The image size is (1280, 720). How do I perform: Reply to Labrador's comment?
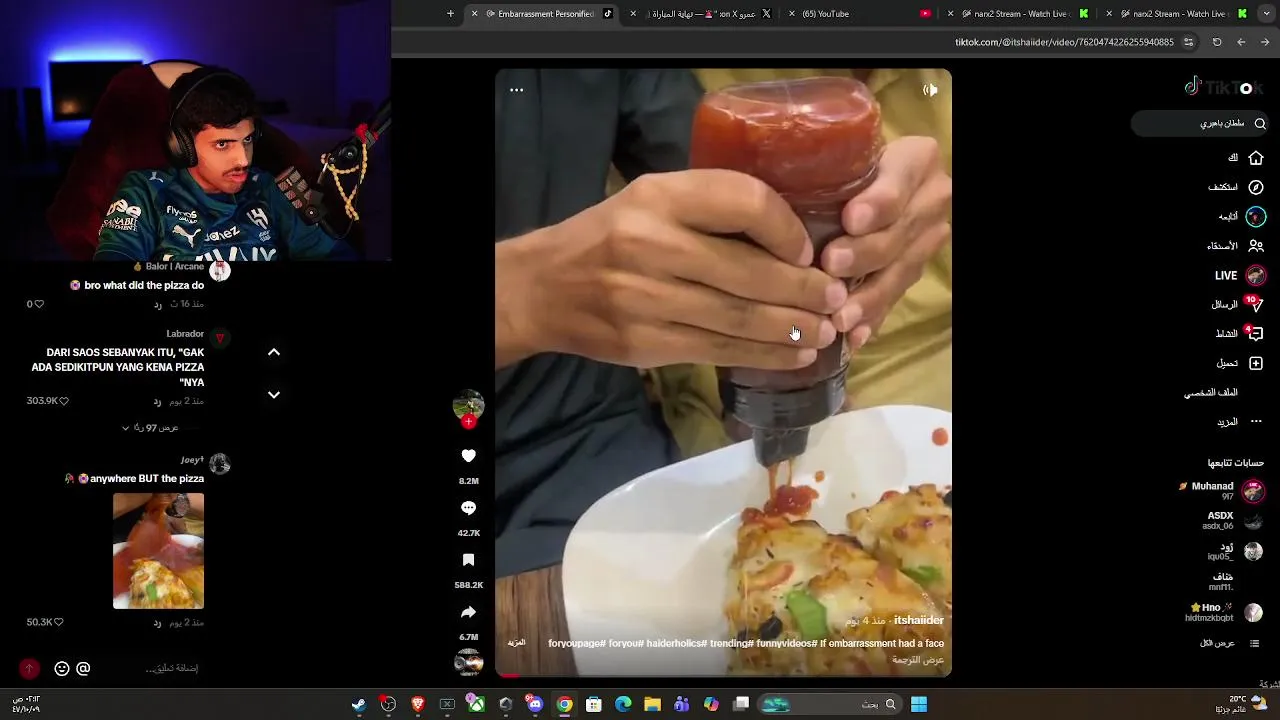(x=157, y=401)
